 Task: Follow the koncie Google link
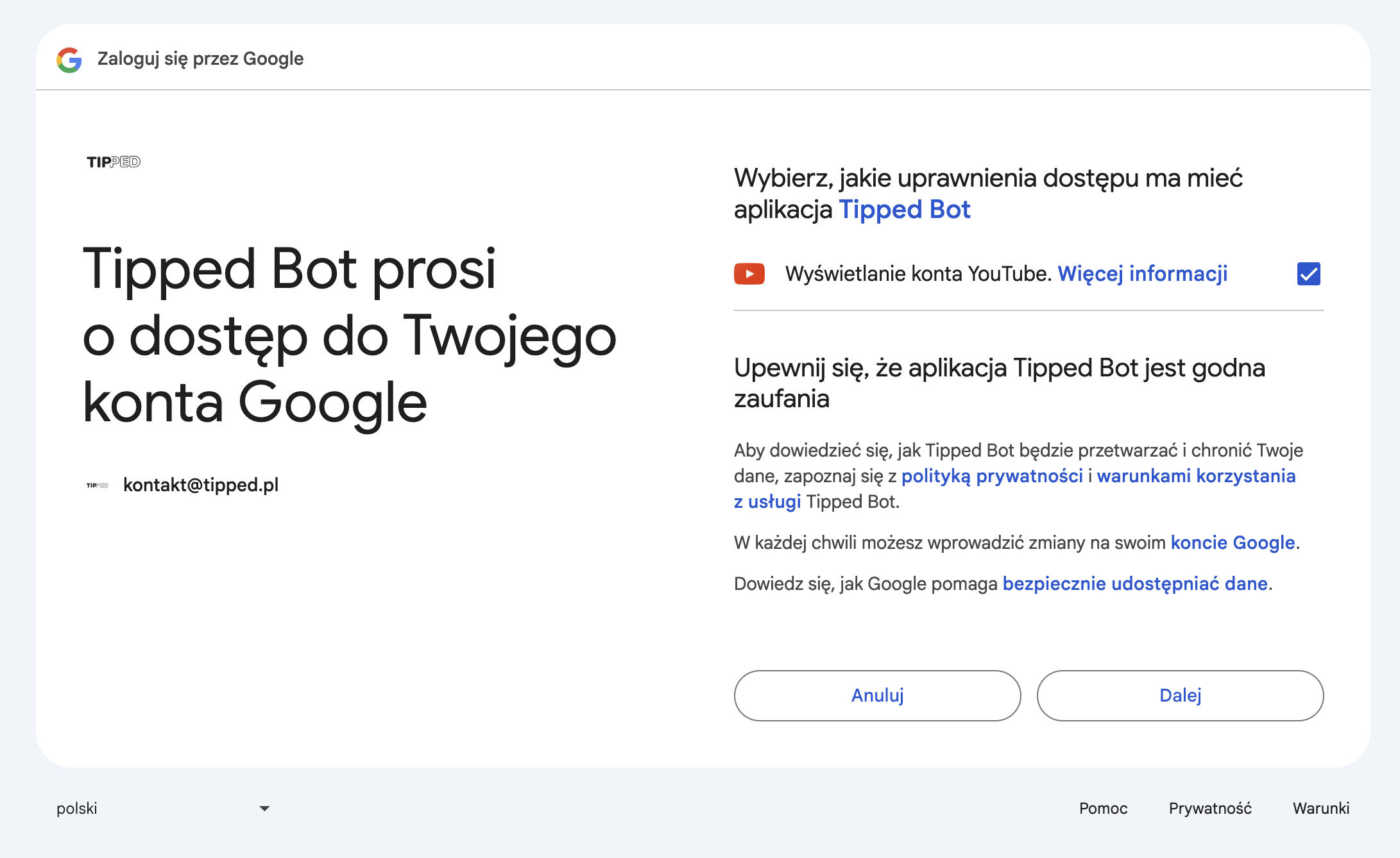point(1233,543)
